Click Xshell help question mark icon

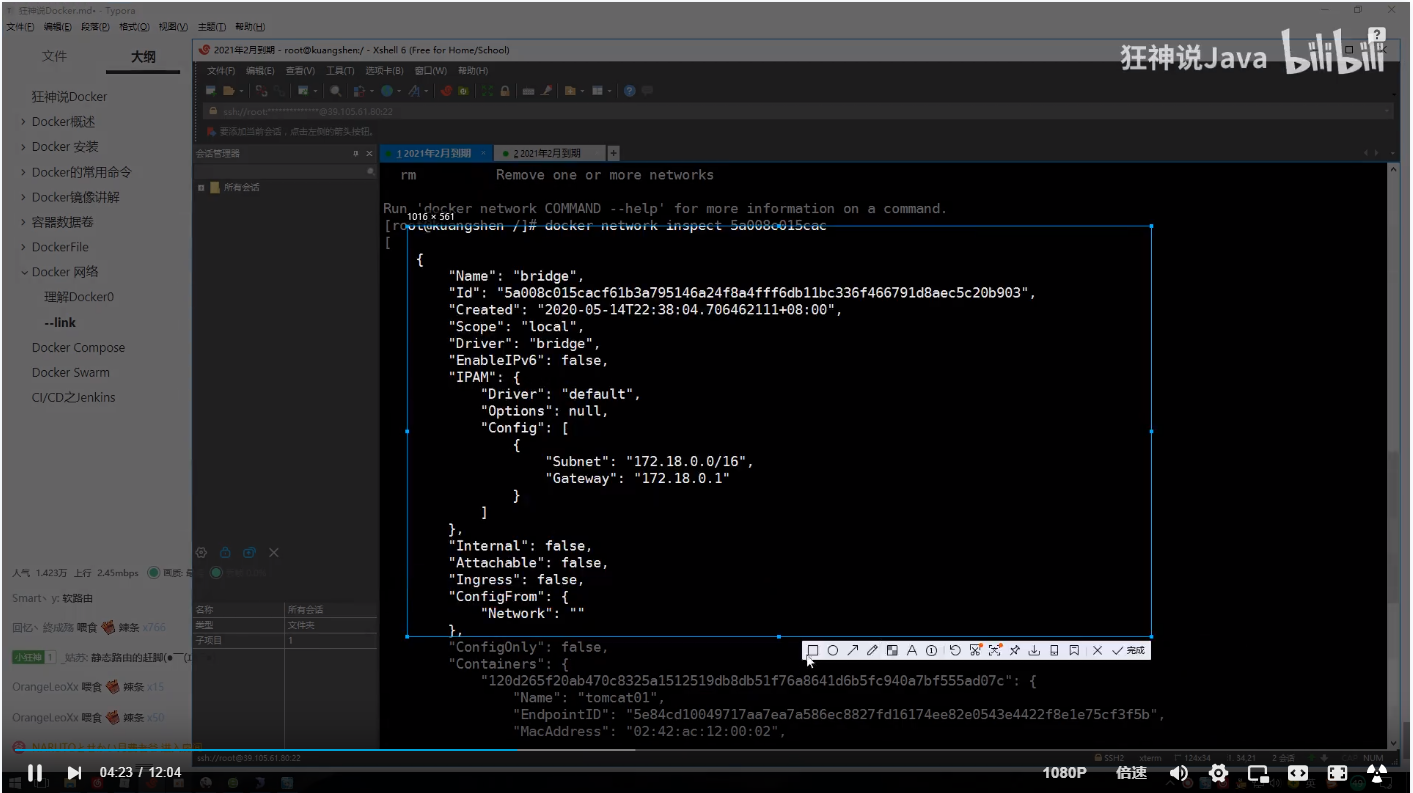[x=630, y=90]
